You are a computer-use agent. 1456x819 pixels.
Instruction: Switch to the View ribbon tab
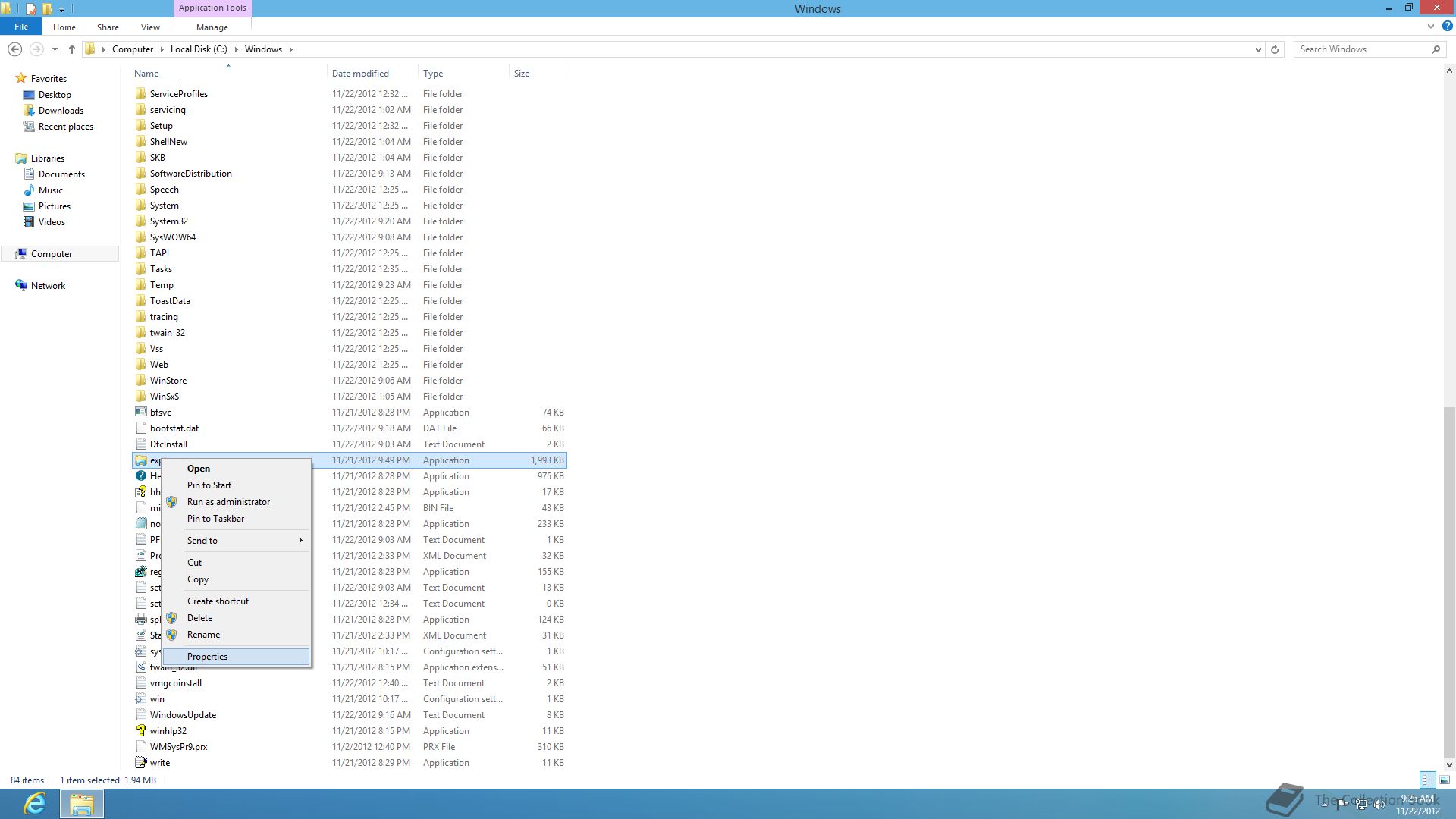(150, 27)
